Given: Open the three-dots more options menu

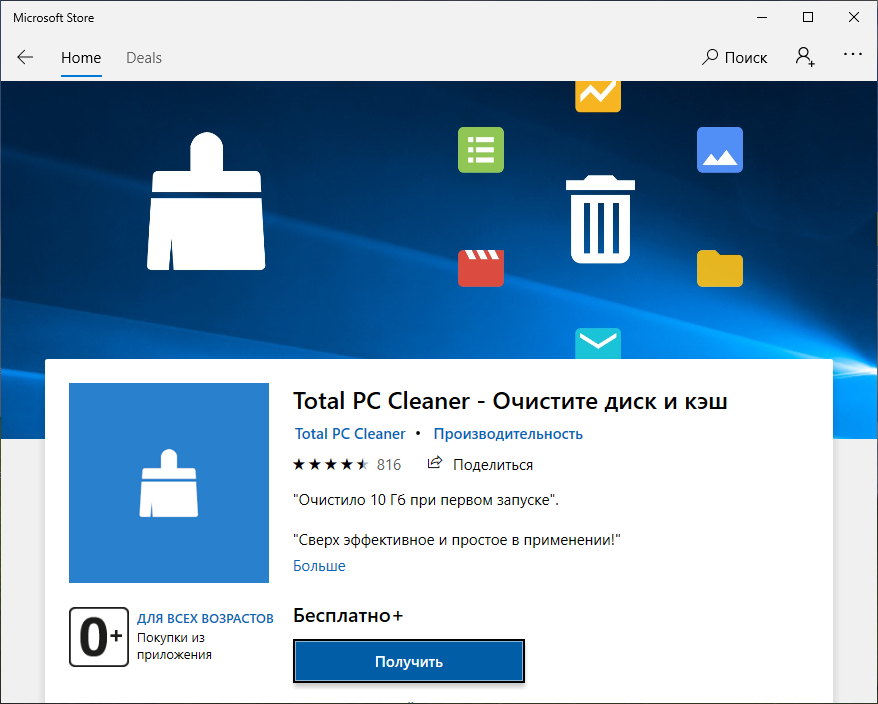Looking at the screenshot, I should coord(852,54).
